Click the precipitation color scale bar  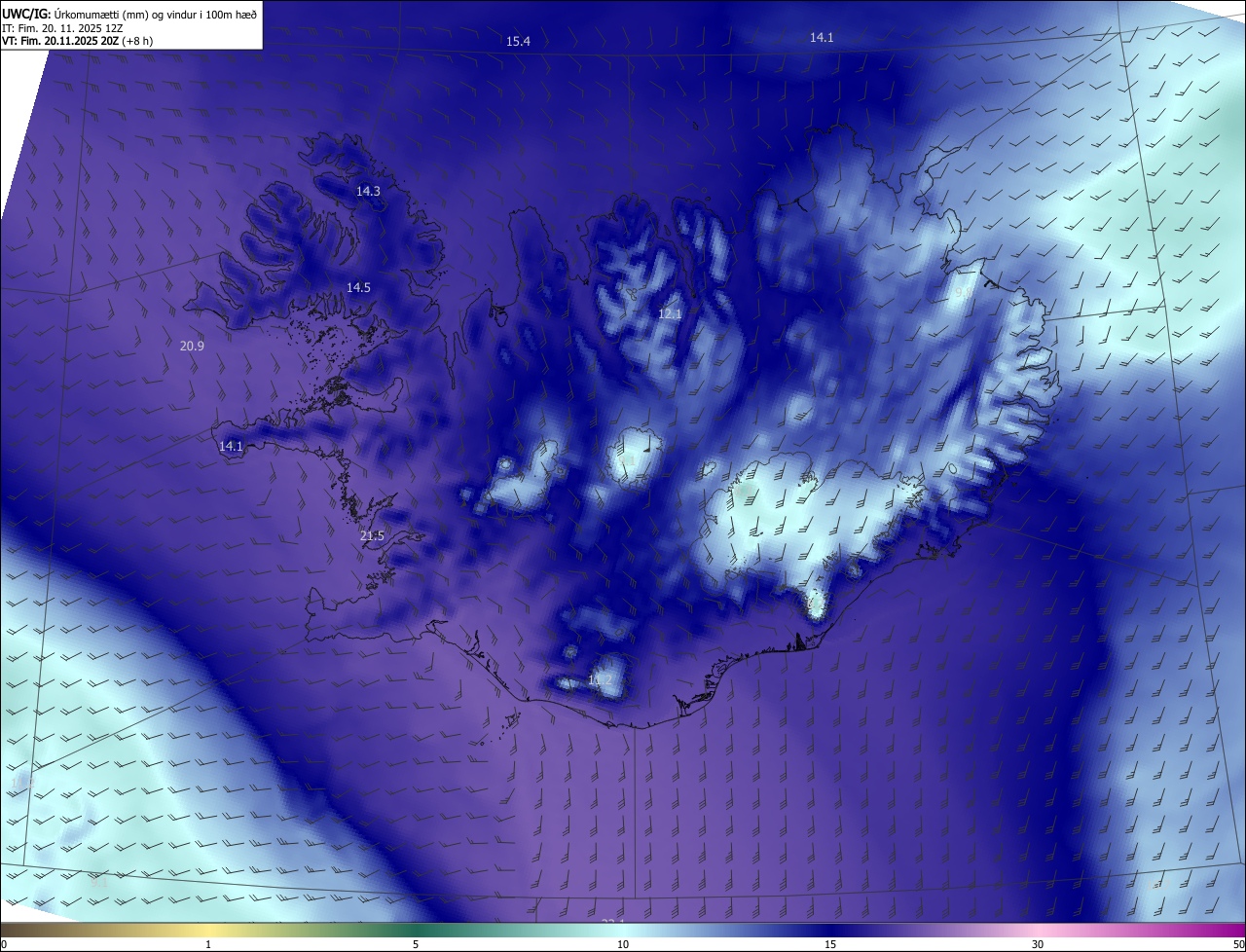coord(623,931)
